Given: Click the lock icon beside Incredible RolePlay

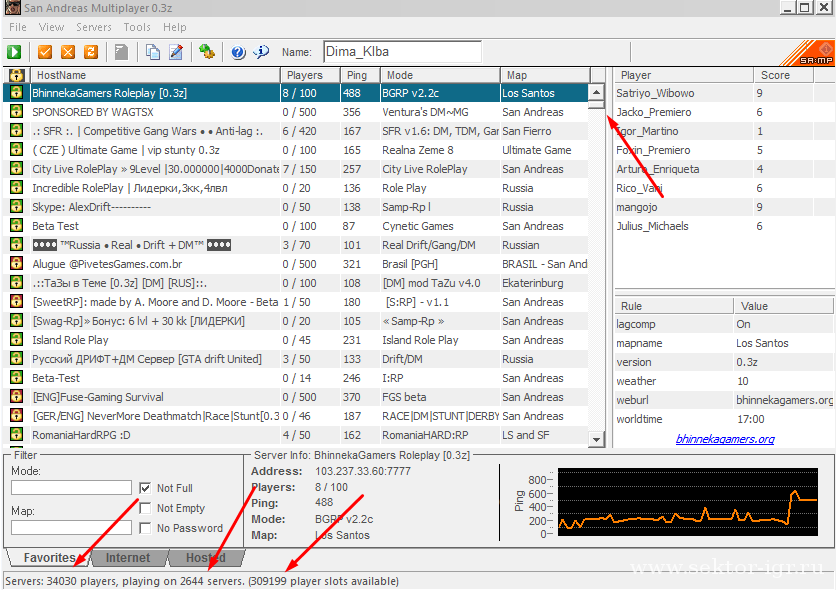Looking at the screenshot, I should point(17,188).
